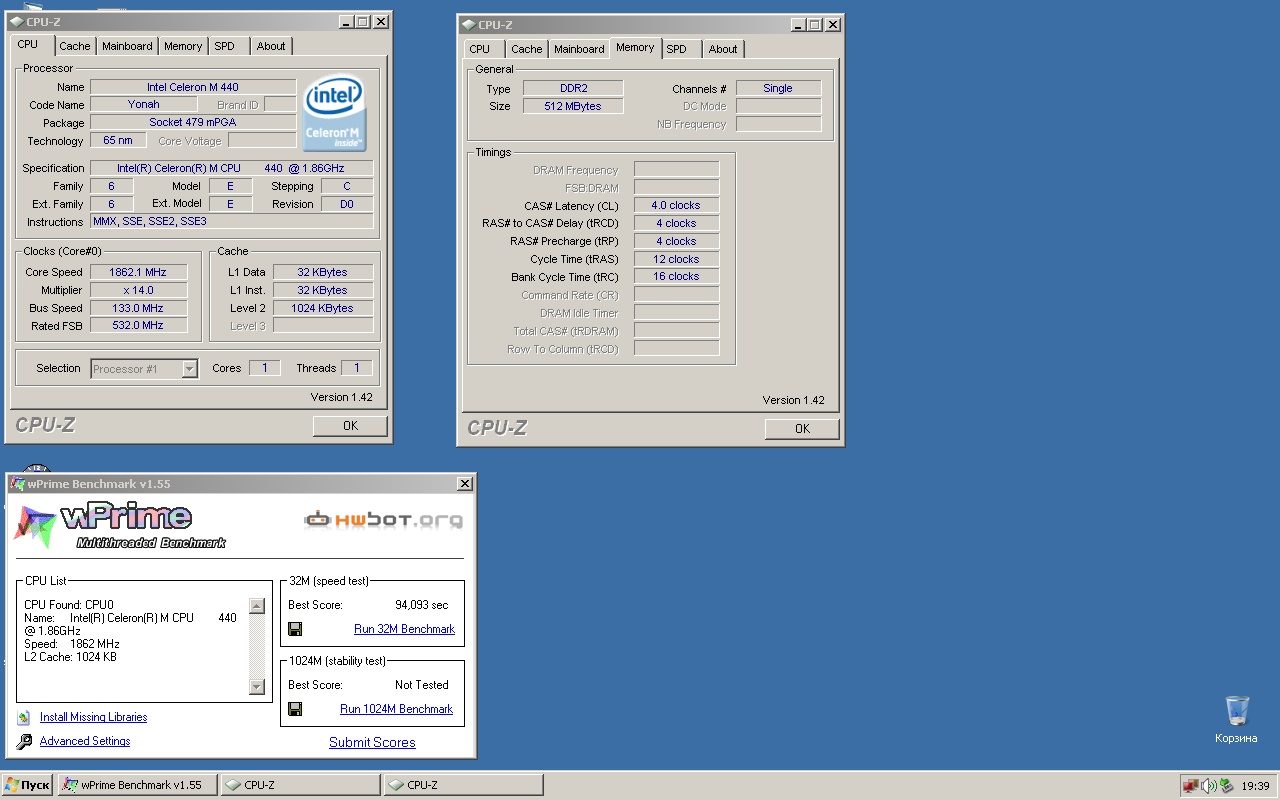
Task: Click the Advanced Settings magnifier icon
Action: click(25, 742)
